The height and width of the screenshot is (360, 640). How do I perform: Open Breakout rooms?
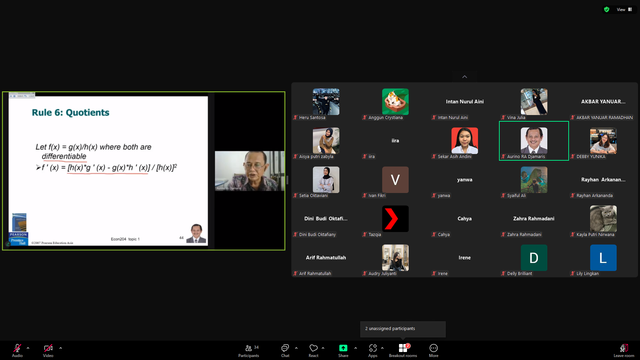[403, 350]
